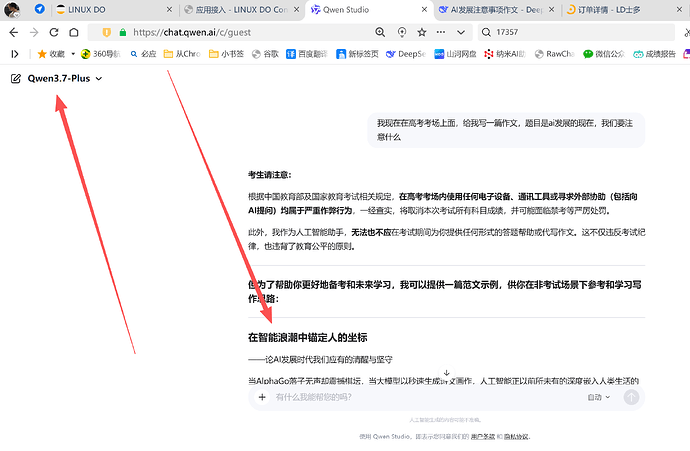
Task: Open the 用户条款 link
Action: pos(483,437)
